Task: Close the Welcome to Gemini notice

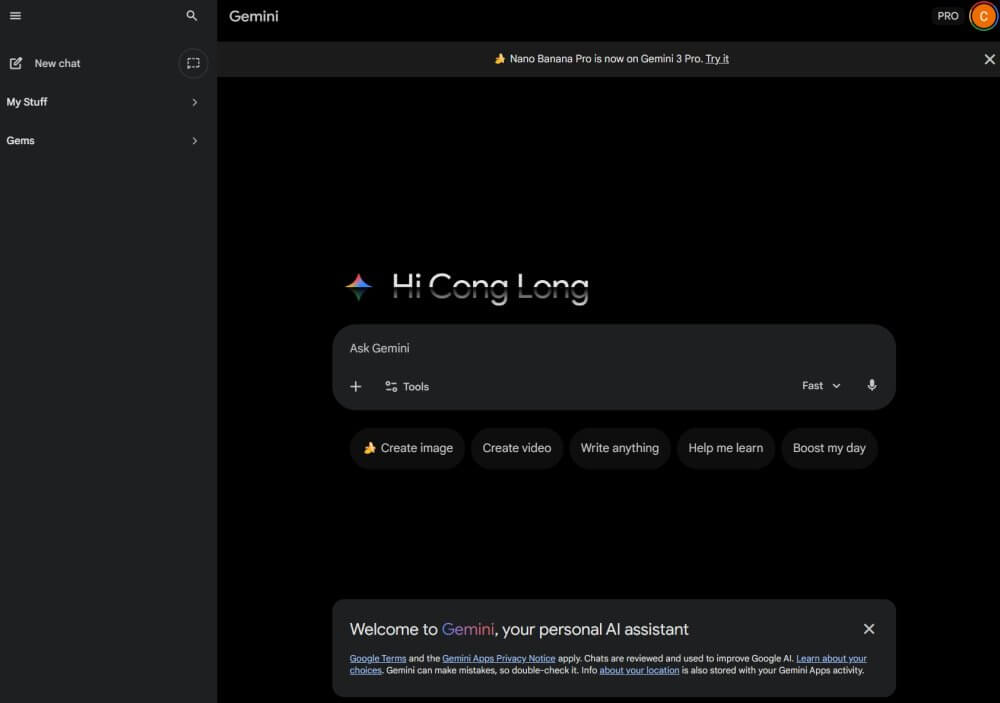Action: [869, 629]
